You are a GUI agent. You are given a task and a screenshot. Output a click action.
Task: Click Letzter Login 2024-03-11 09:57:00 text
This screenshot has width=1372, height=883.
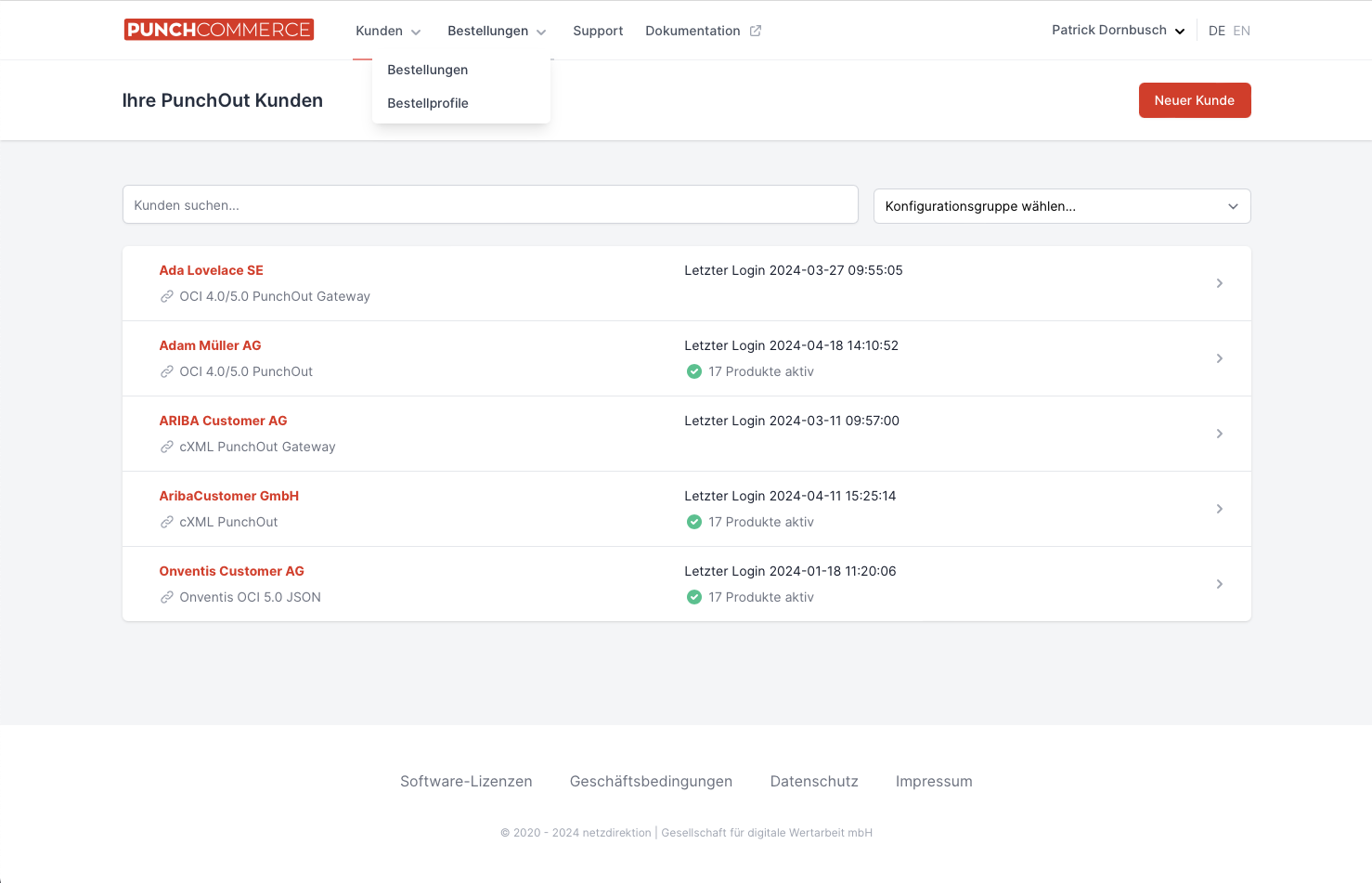[x=792, y=421]
